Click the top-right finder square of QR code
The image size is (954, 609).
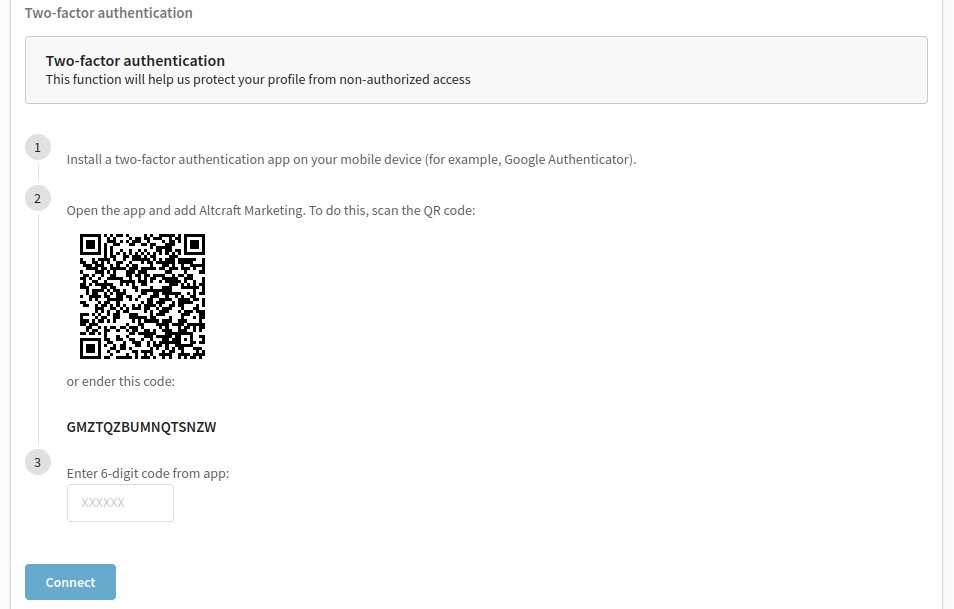coord(195,245)
